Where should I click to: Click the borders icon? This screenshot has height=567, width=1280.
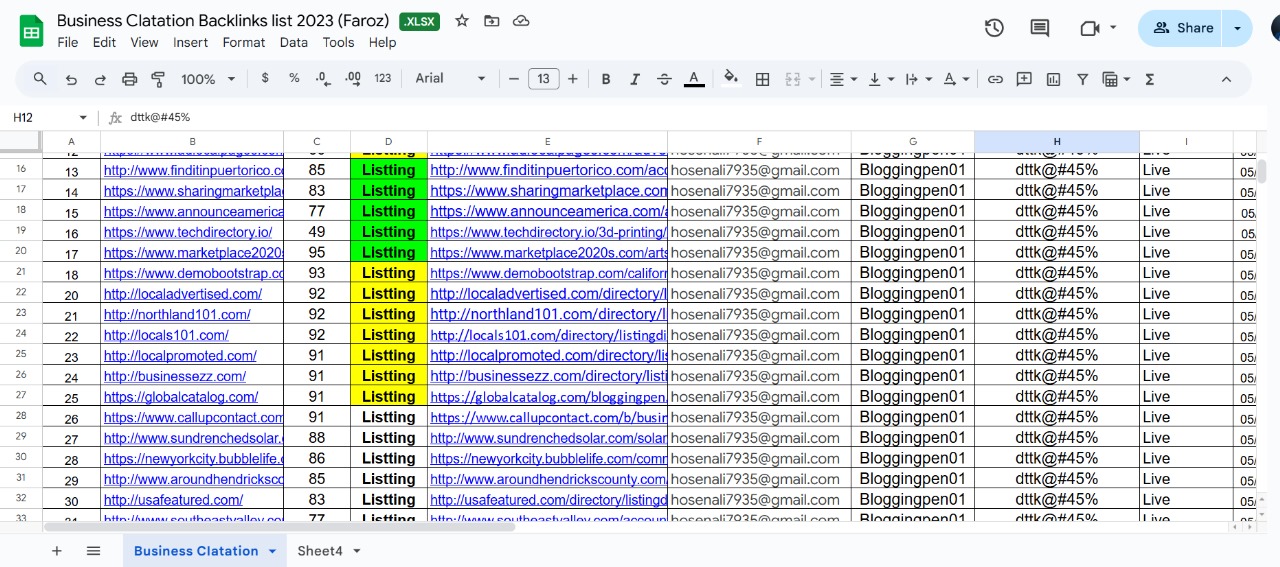coord(762,79)
